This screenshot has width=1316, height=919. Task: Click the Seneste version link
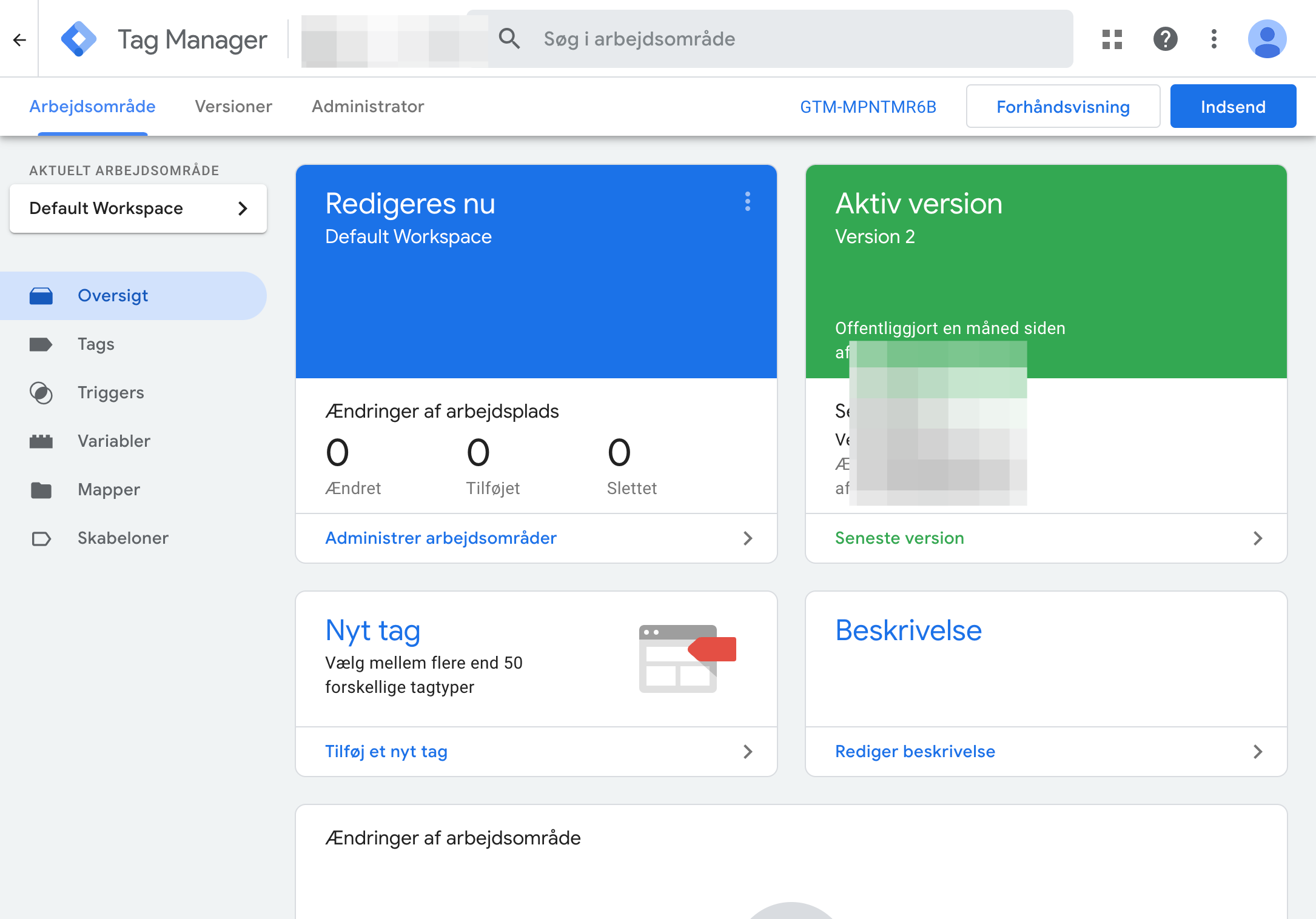click(x=899, y=538)
